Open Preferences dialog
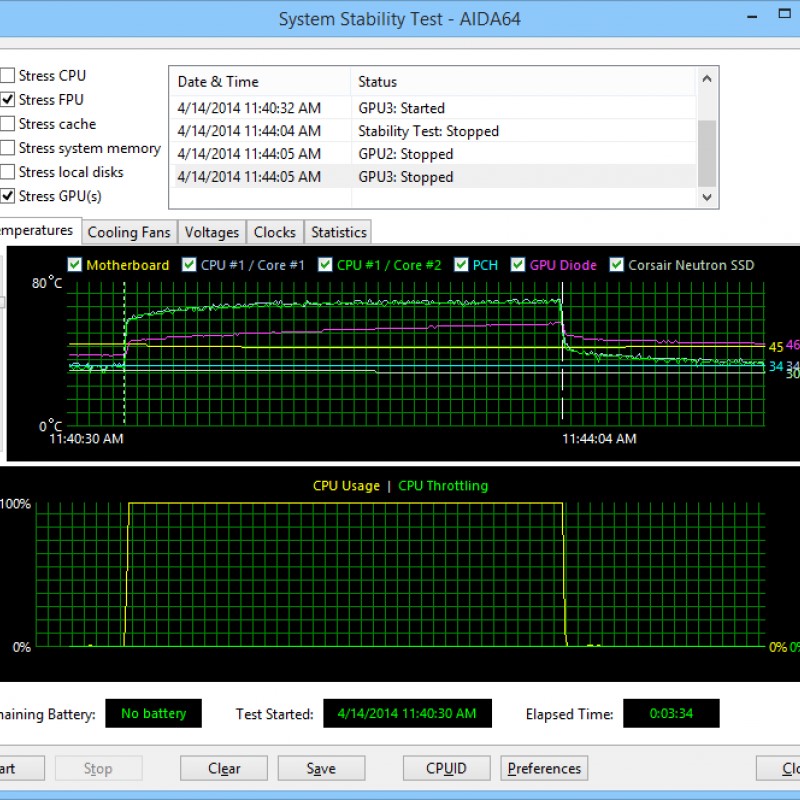Image resolution: width=800 pixels, height=800 pixels. coord(544,768)
